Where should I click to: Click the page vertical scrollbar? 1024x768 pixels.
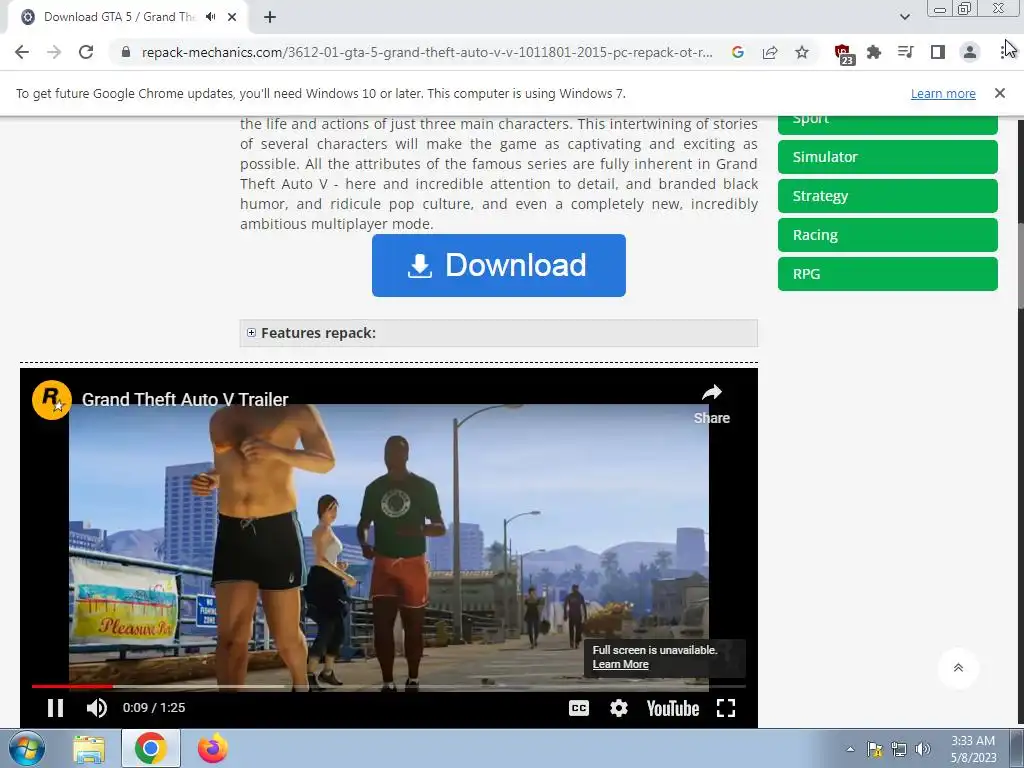[x=1020, y=265]
